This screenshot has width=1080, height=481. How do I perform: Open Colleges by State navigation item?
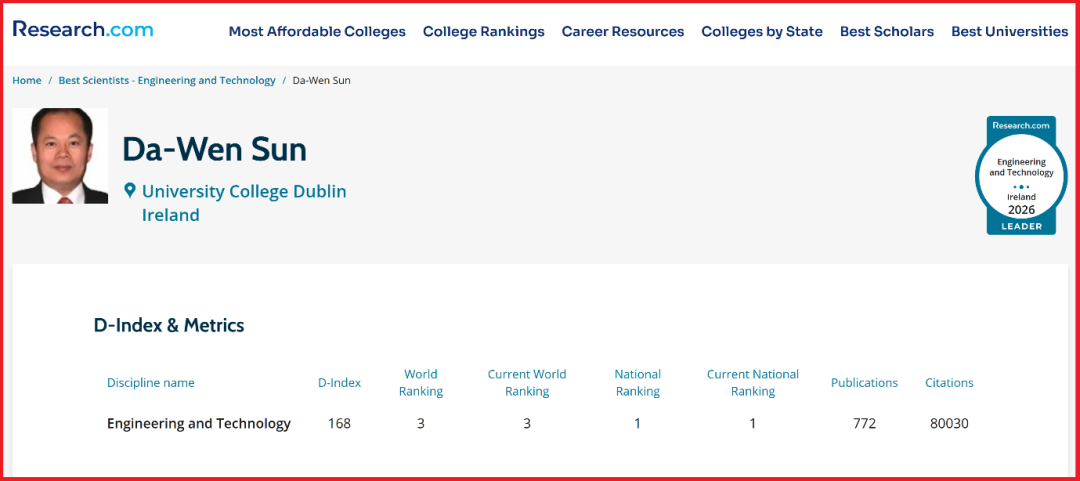coord(762,32)
